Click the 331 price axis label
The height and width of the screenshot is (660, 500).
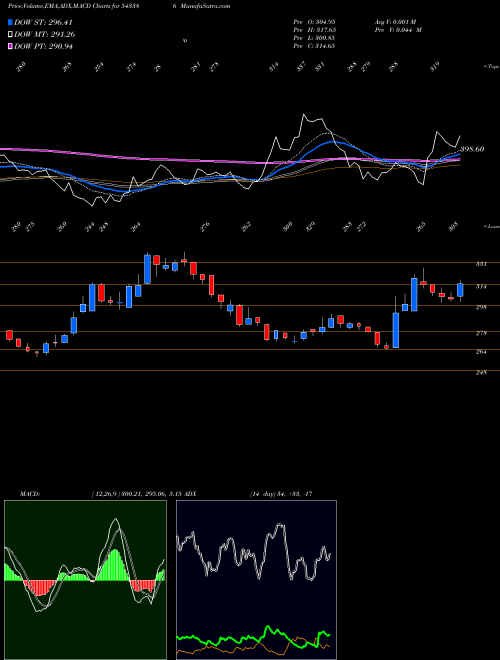(x=481, y=264)
